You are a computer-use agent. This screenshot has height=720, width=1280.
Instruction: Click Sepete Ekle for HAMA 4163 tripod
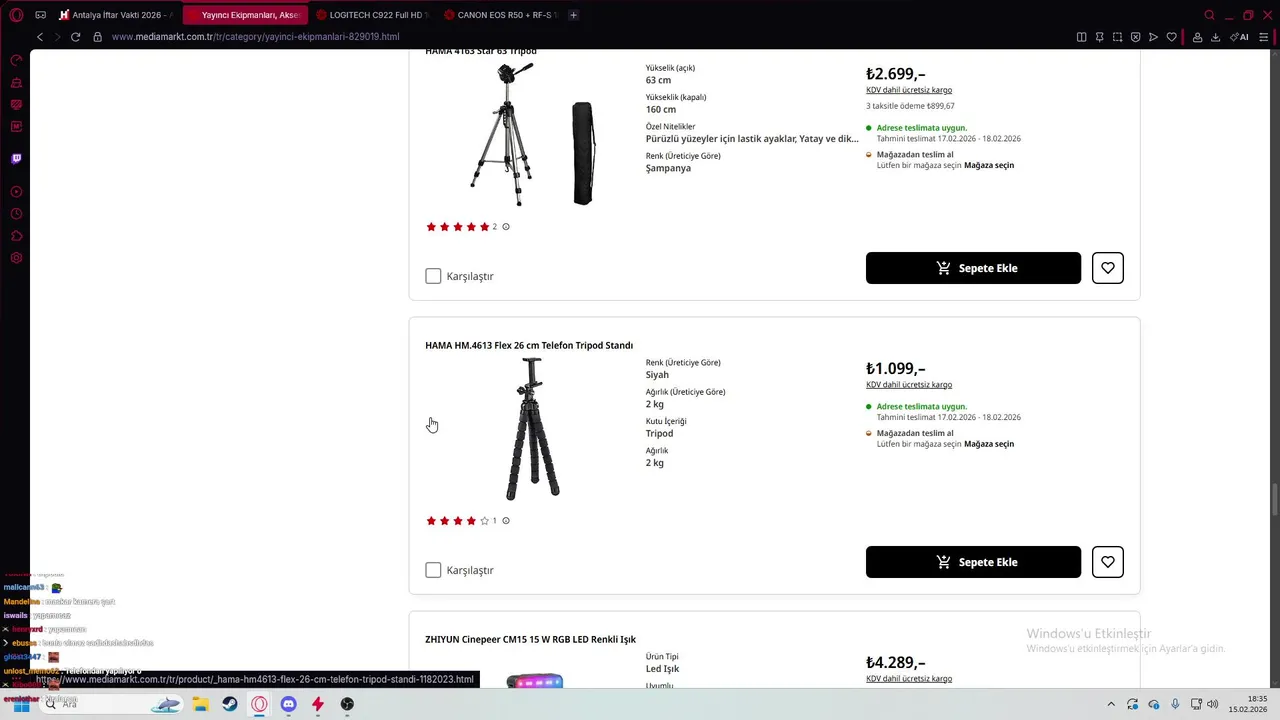point(973,268)
